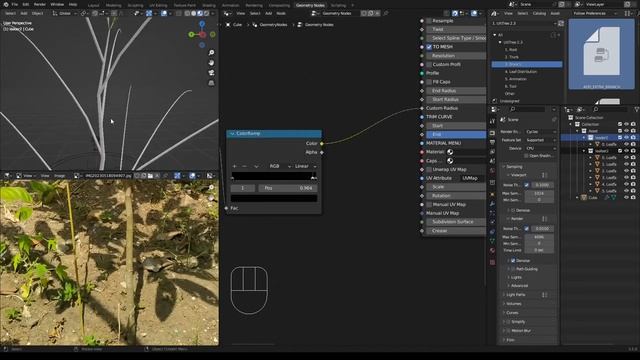Click the ColorRamp Pos value field

point(287,188)
